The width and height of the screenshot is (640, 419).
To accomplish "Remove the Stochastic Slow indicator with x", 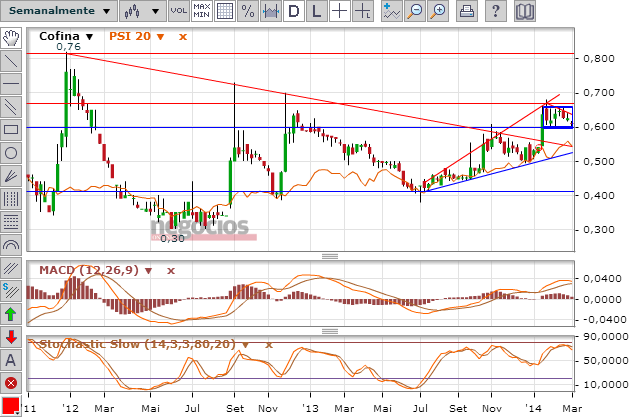I will 269,345.
